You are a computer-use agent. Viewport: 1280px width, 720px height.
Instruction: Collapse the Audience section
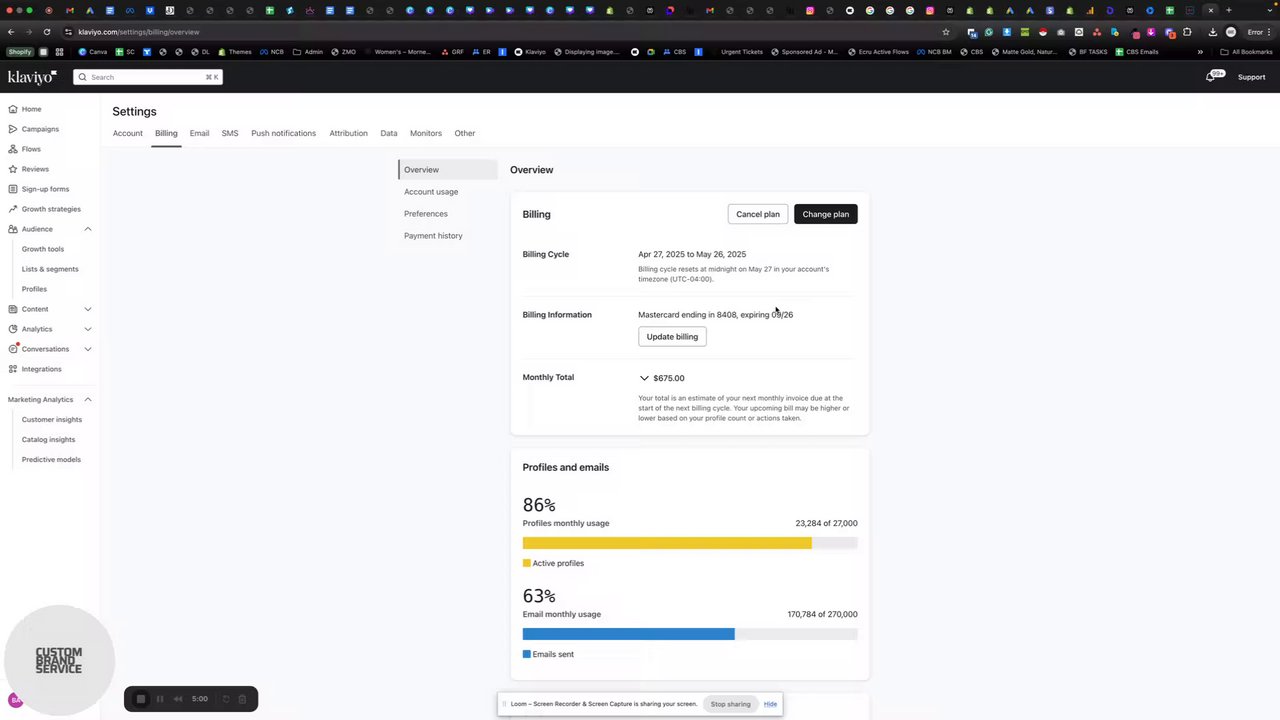(x=87, y=229)
